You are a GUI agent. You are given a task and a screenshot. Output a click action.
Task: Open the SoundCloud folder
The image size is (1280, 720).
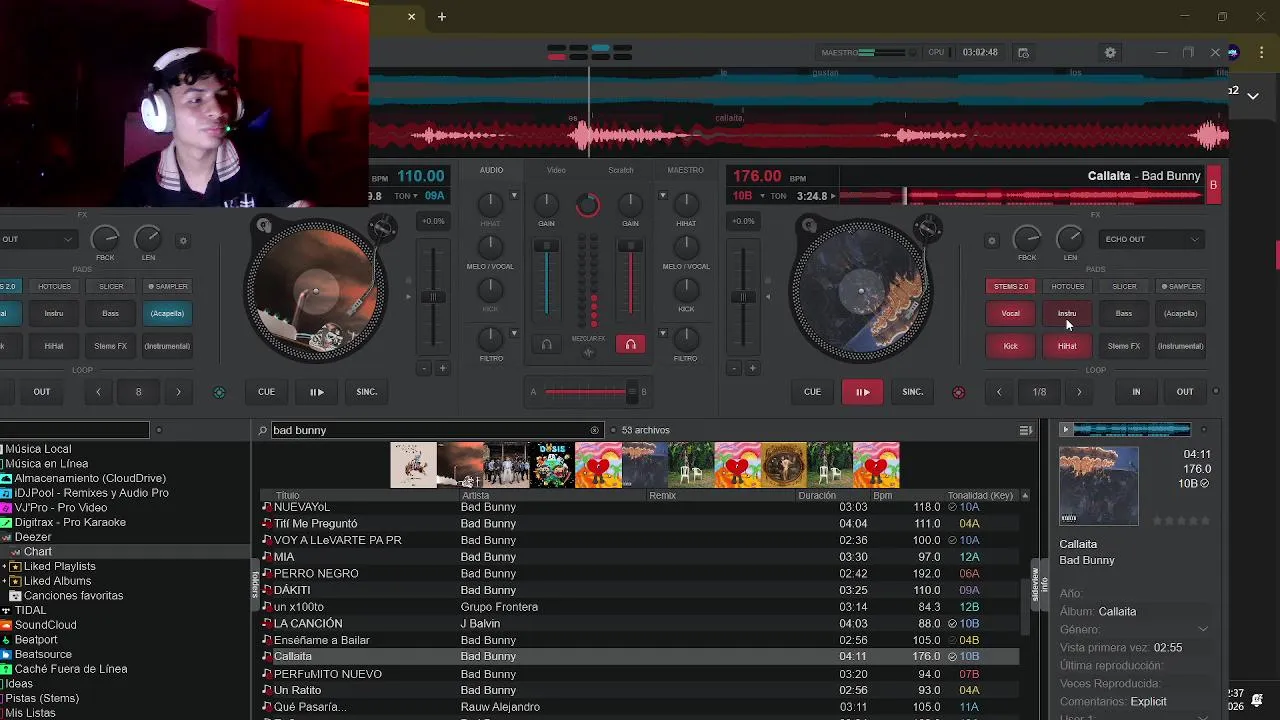click(x=45, y=625)
